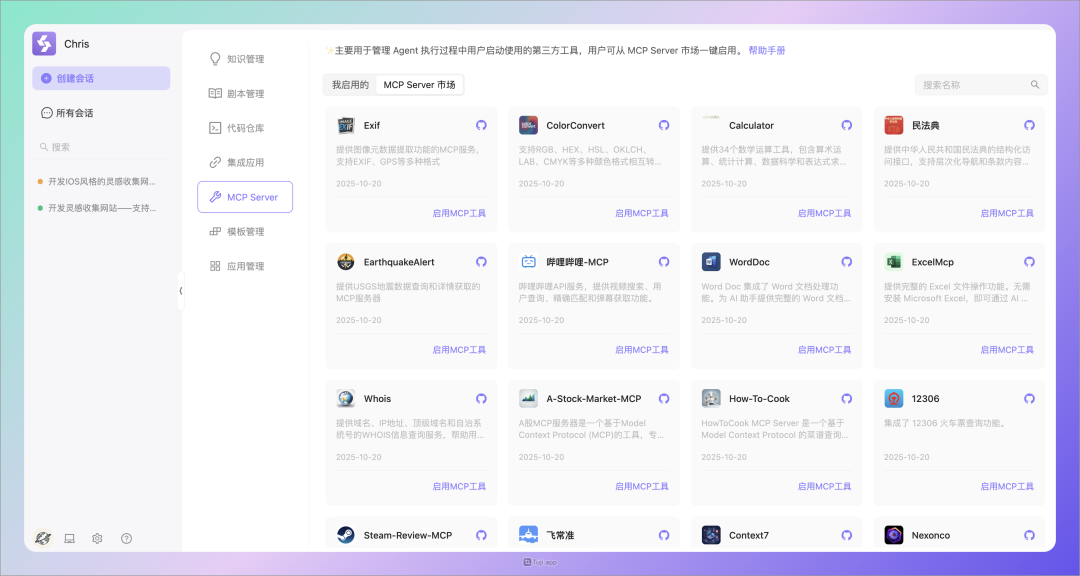1080x576 pixels.
Task: Open the 帮助手册 link
Action: (767, 50)
